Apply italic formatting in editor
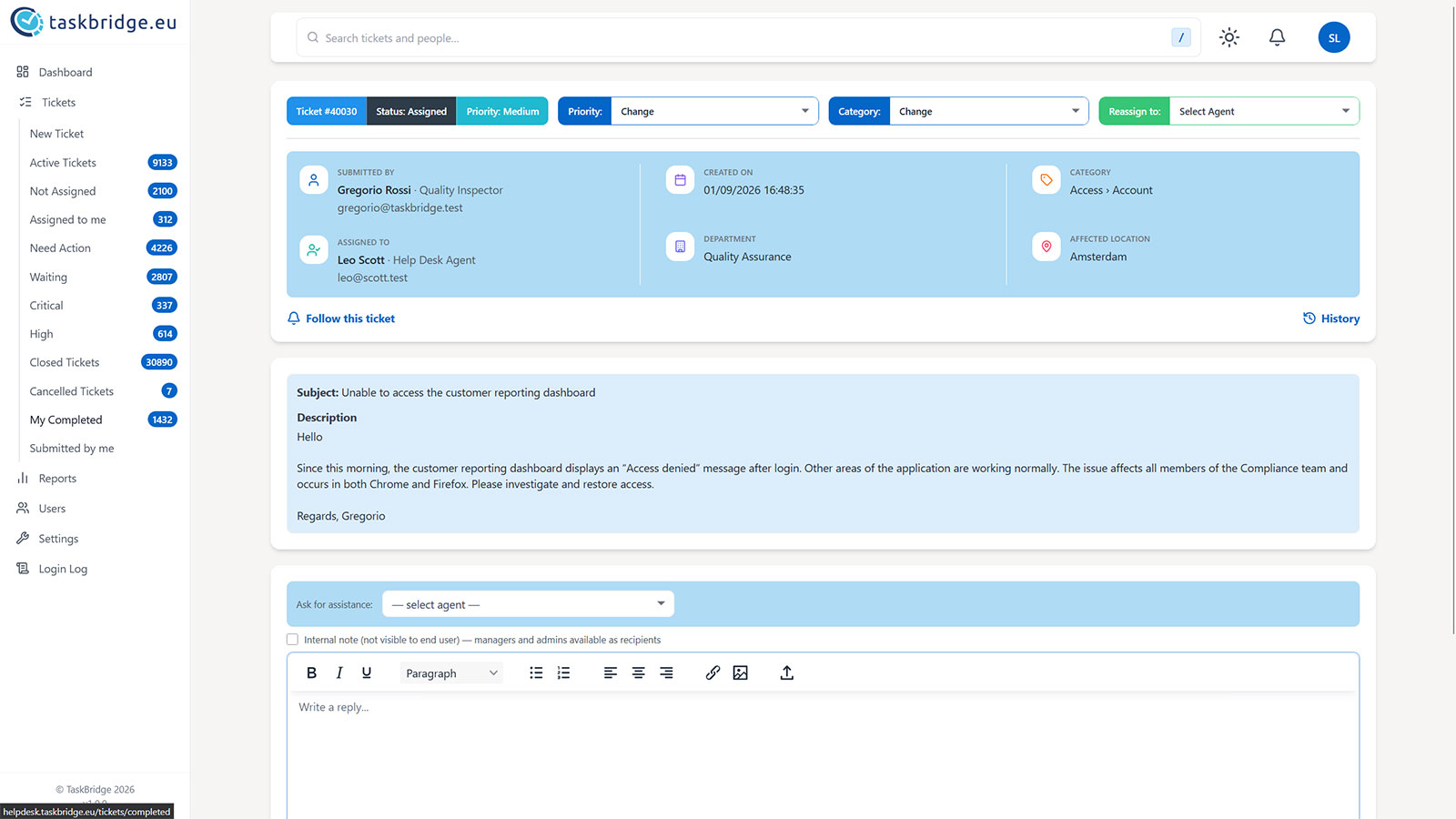 339,672
